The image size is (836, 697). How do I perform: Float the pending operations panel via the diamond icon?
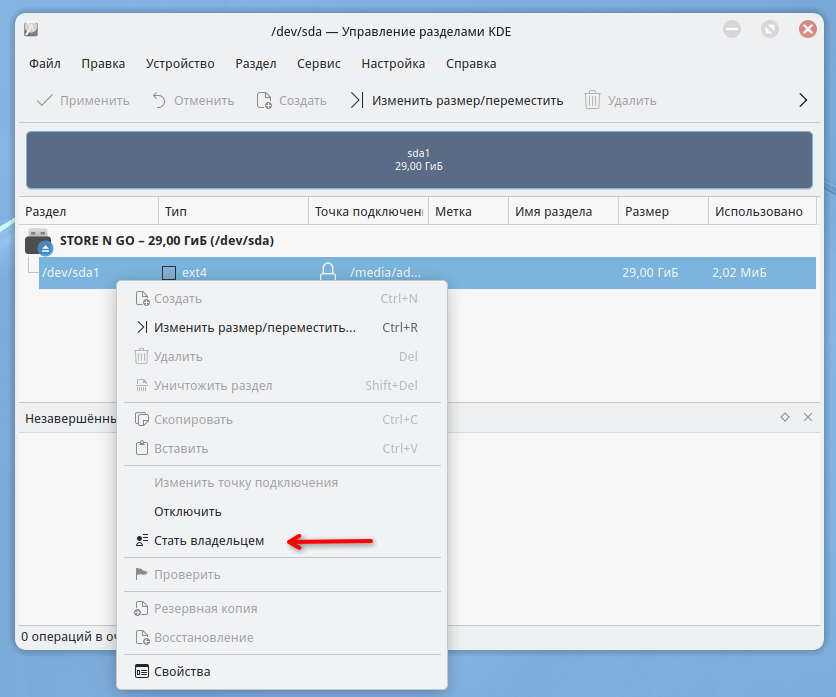tap(785, 417)
